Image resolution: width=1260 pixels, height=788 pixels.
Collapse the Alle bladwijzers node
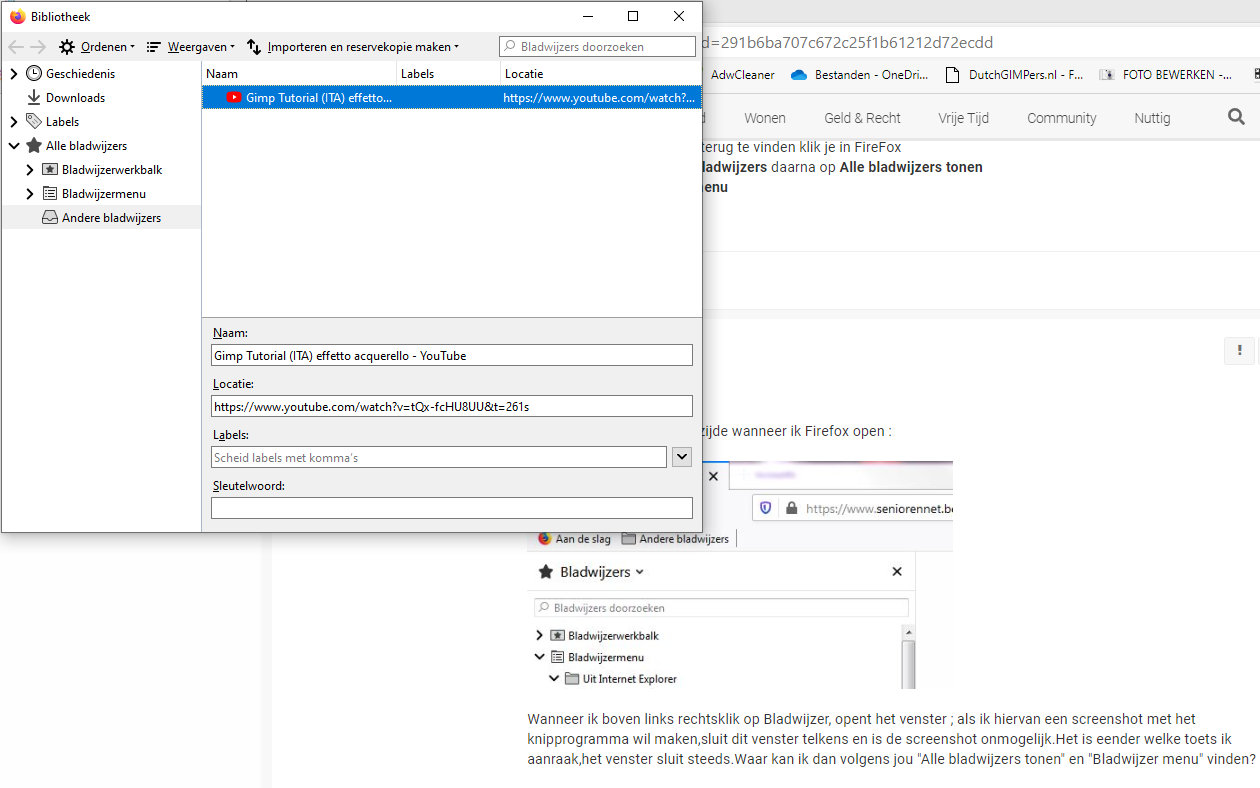pos(14,146)
